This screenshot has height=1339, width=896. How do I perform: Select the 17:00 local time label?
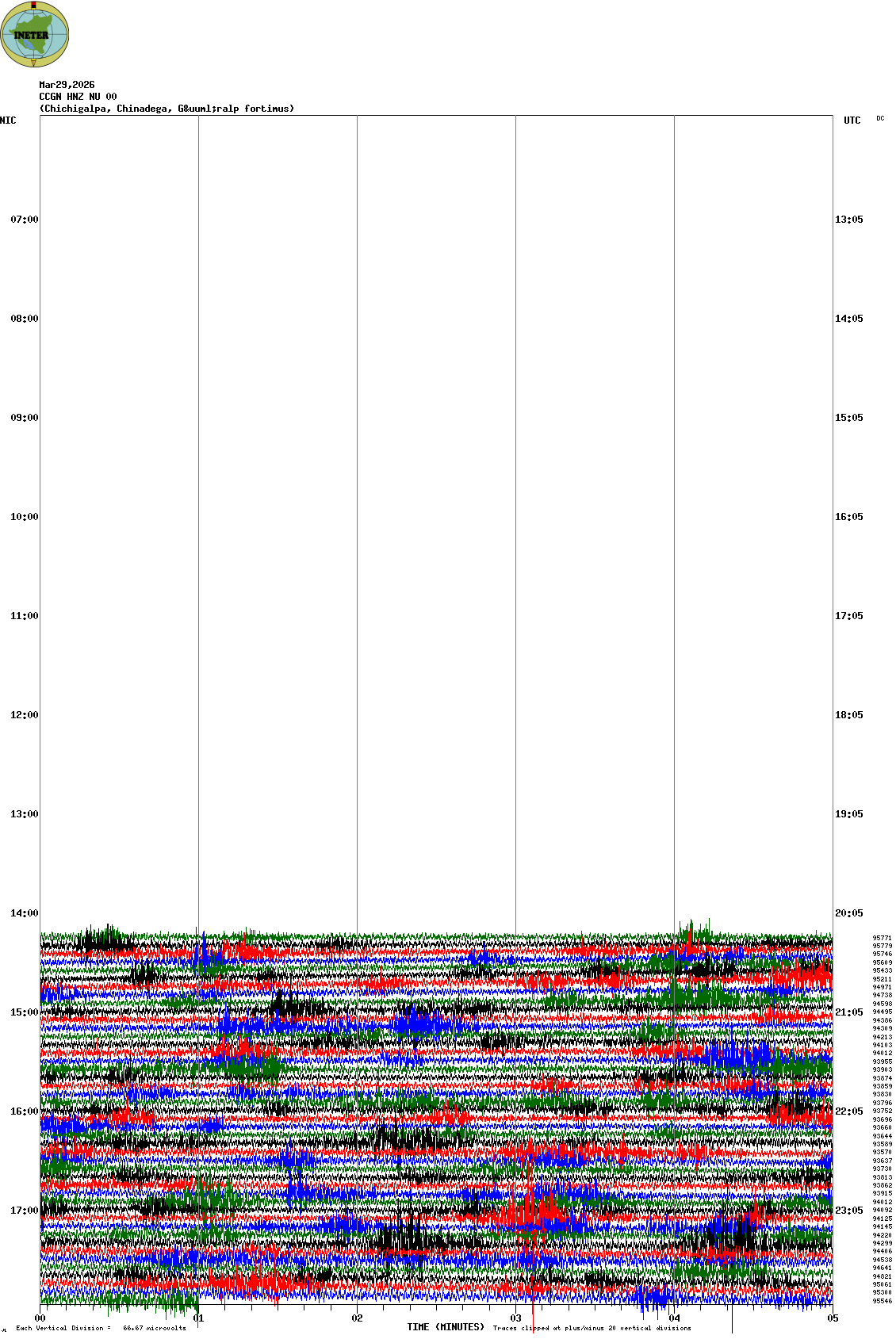[x=24, y=1211]
